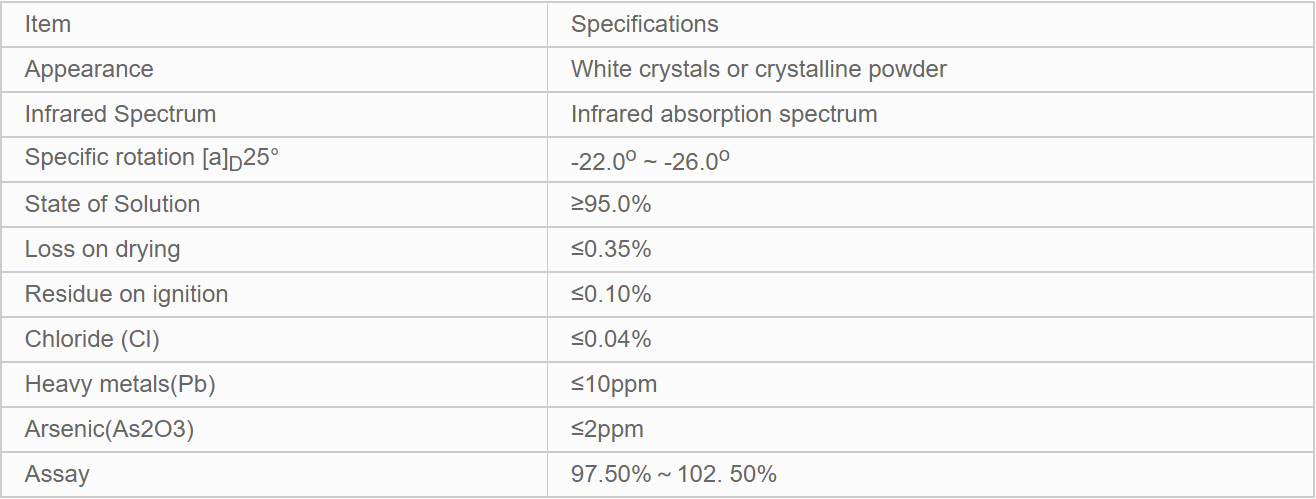Click the Assay '97.50% ~ 102. 50%' value
This screenshot has height=499, width=1316.
[x=674, y=474]
